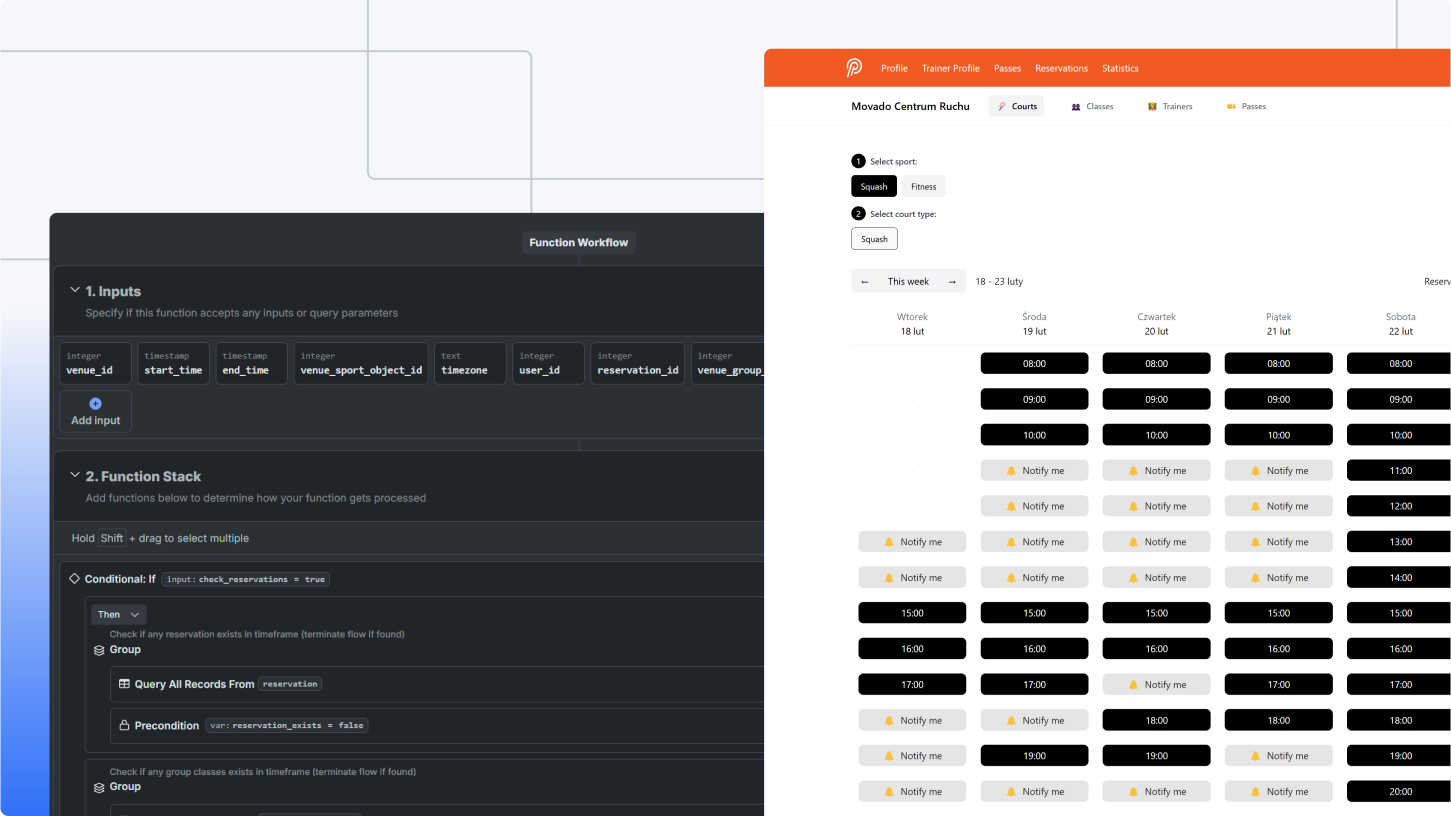Screen dimensions: 1451x816
Task: Click the diamond Conditional If icon
Action: pos(74,579)
